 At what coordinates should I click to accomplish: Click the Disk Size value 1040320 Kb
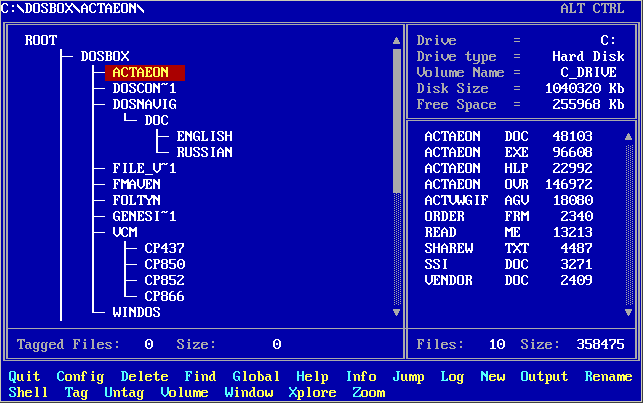click(x=585, y=88)
